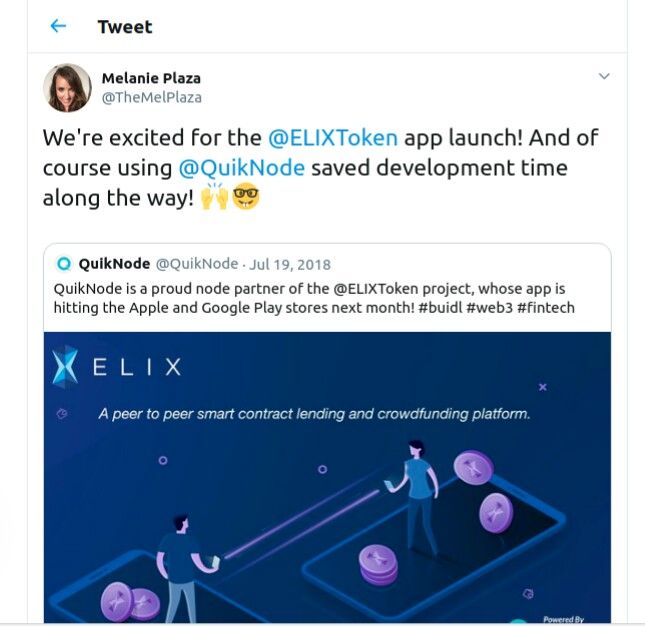The height and width of the screenshot is (626, 645).
Task: Click the raised hands emoji
Action: click(214, 197)
